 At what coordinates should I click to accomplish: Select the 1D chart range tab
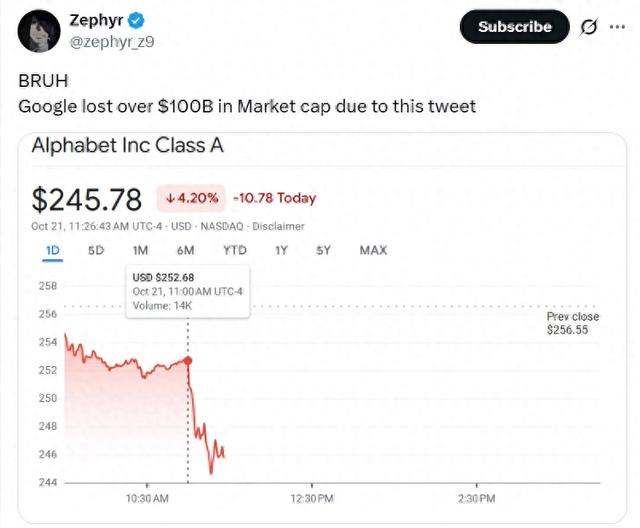pyautogui.click(x=53, y=250)
